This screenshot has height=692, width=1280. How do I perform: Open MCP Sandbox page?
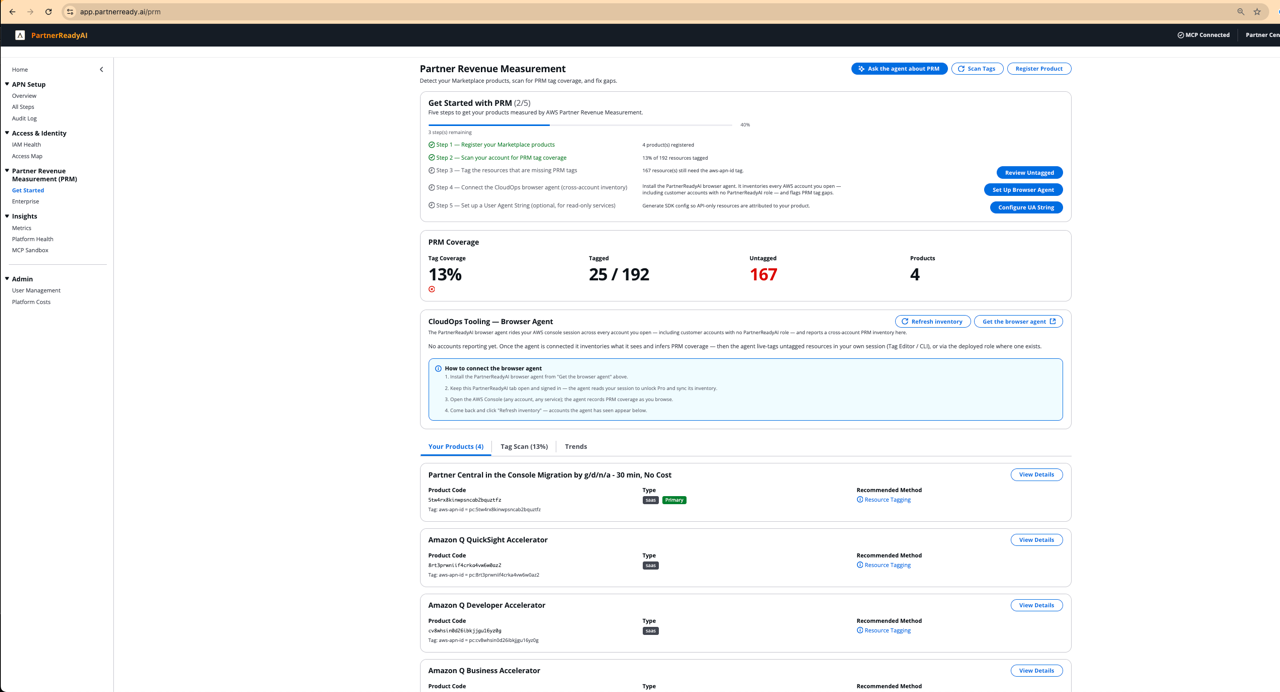30,250
